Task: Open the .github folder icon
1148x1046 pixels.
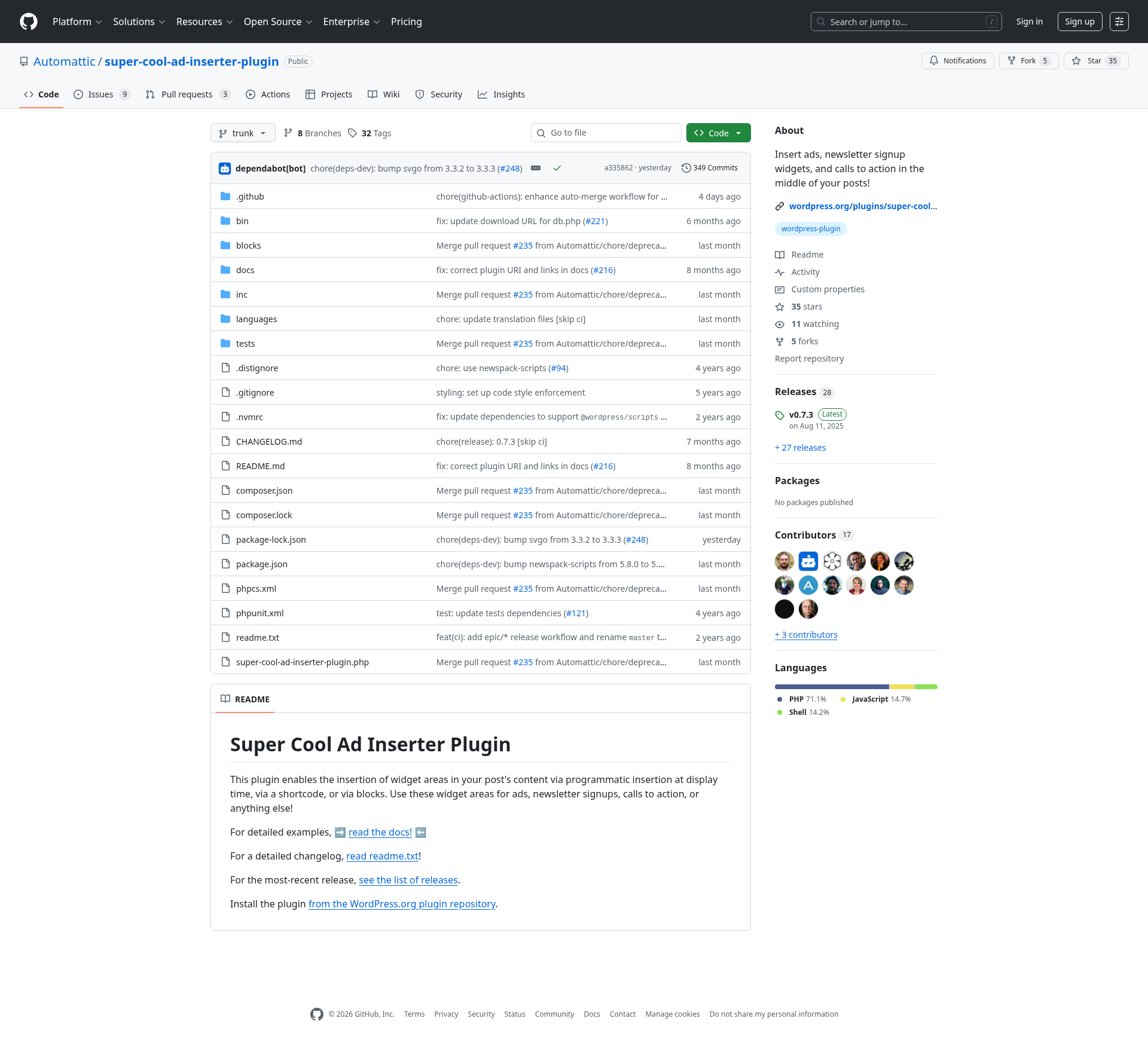Action: pos(225,197)
